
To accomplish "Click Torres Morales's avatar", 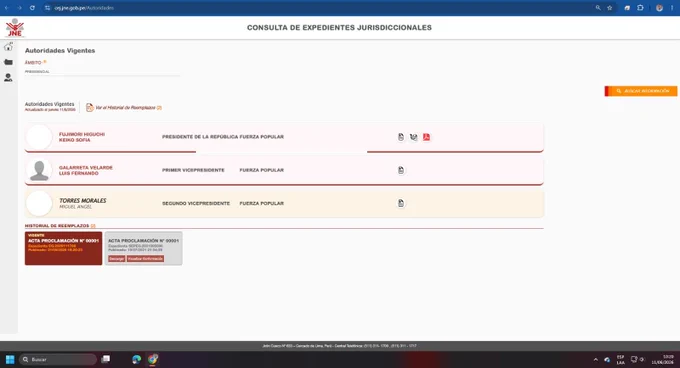I will [x=39, y=203].
